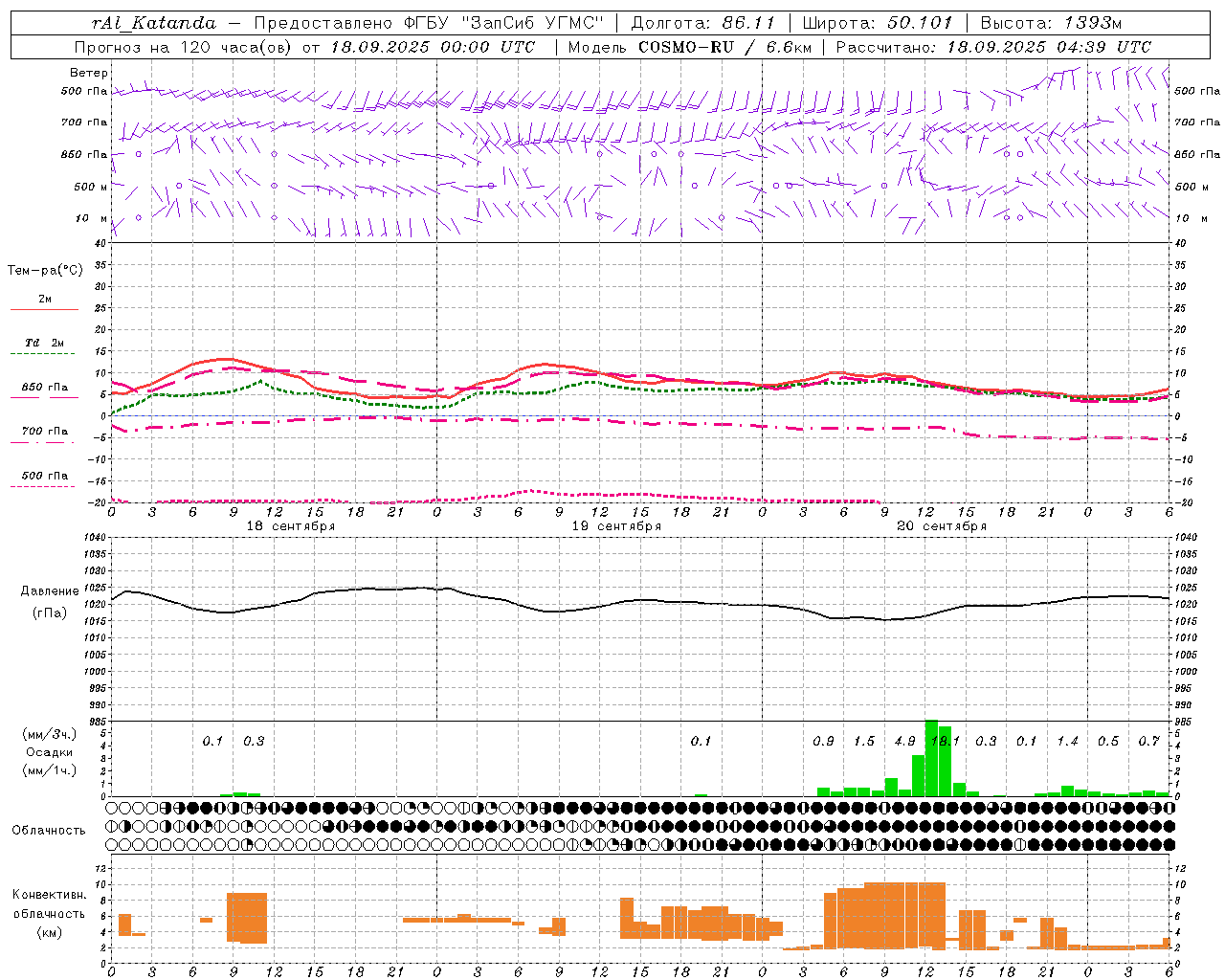Click the '(мм/3ч.)' precipitation unit label
The height and width of the screenshot is (980, 1225).
(x=49, y=734)
